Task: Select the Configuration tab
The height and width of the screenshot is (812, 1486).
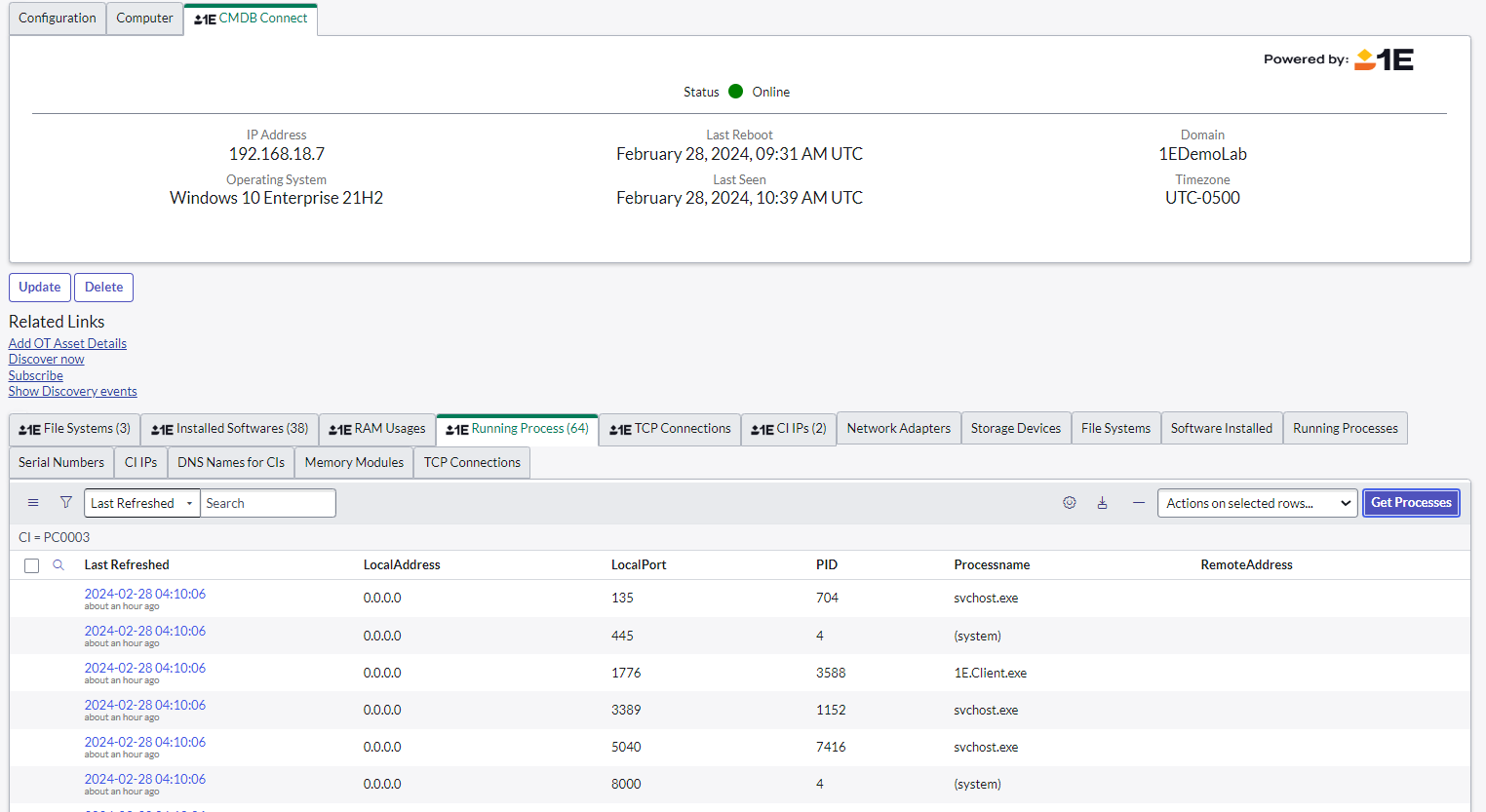Action: pos(58,19)
